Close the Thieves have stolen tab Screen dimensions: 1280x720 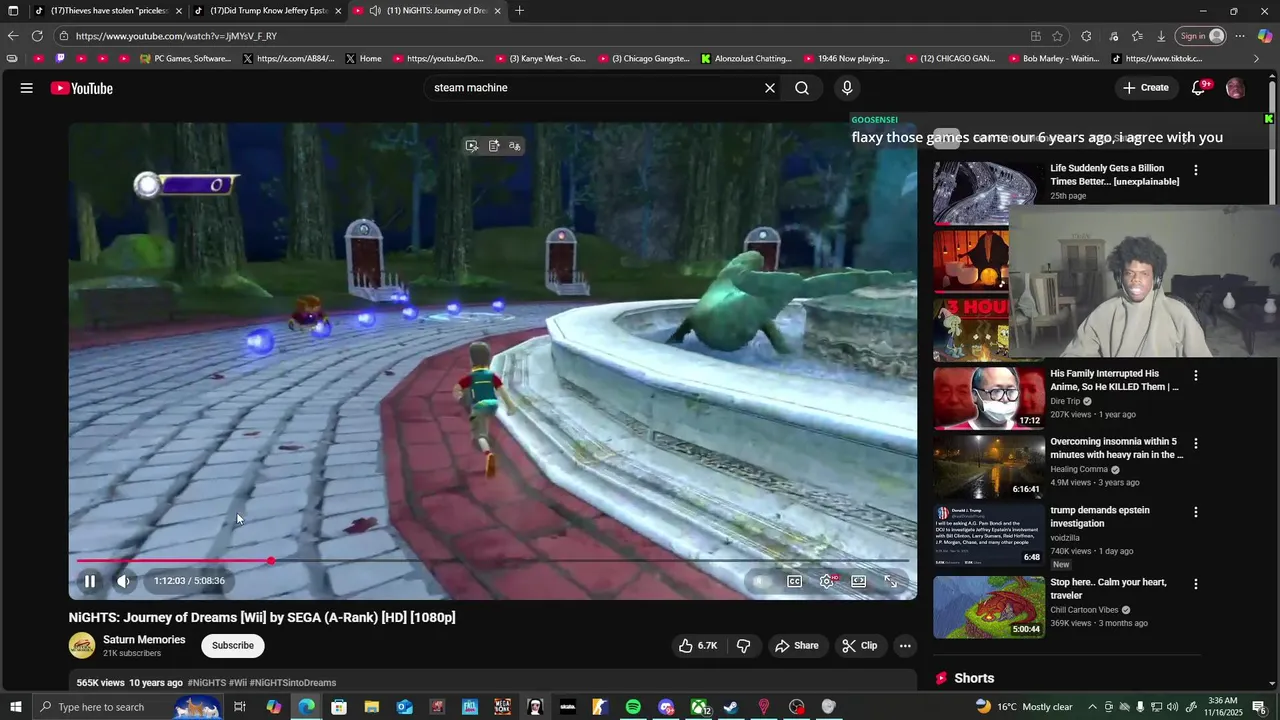tap(179, 11)
